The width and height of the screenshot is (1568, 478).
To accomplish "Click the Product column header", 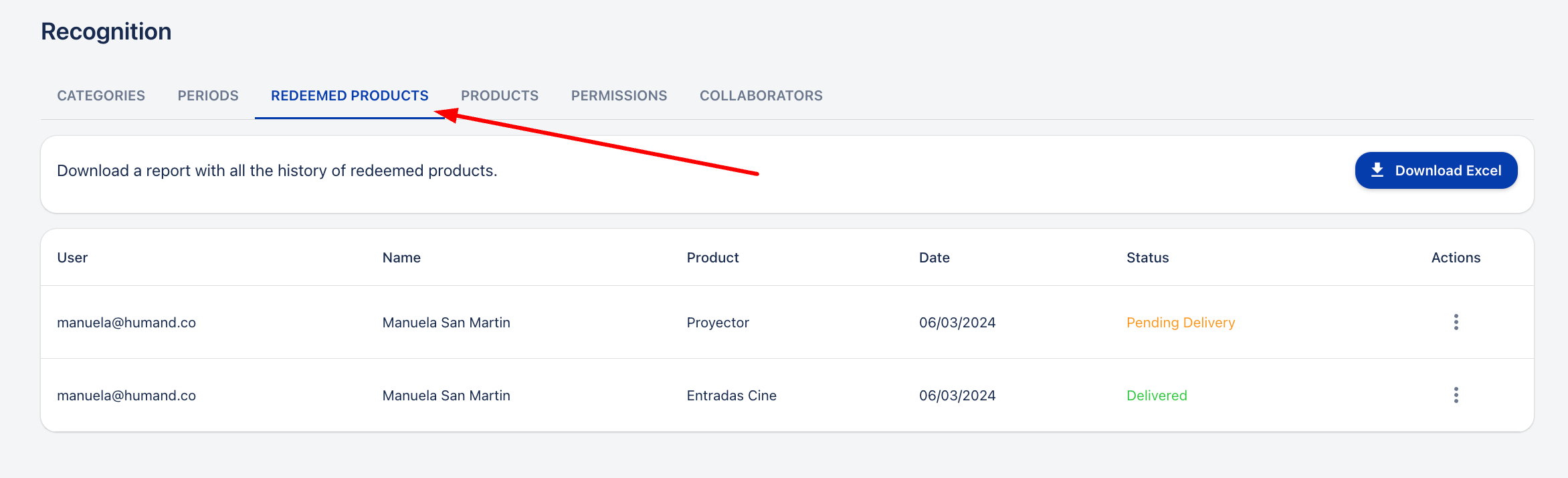I will (712, 258).
